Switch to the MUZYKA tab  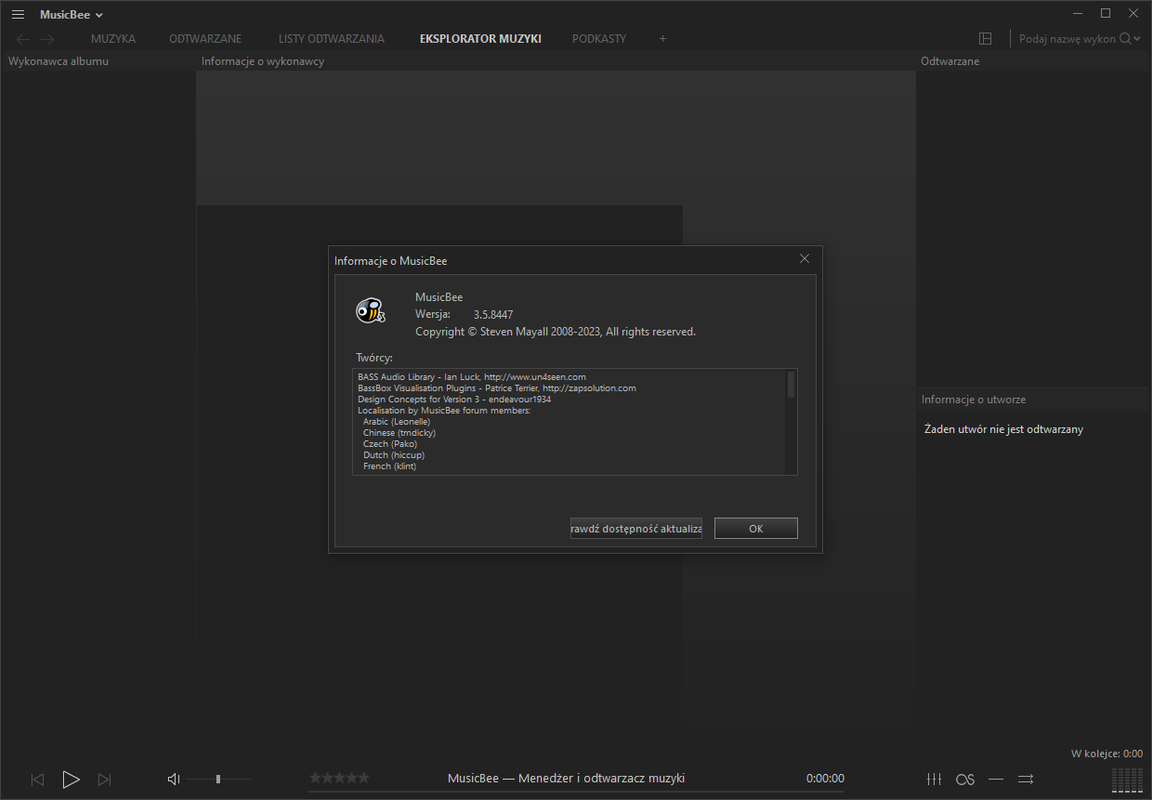[113, 39]
